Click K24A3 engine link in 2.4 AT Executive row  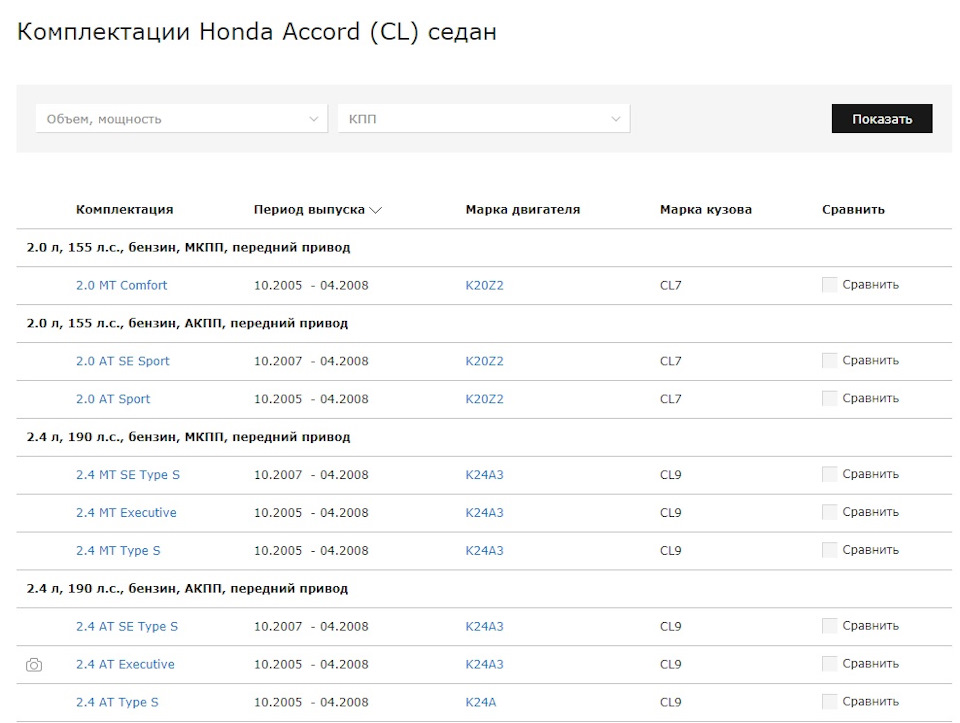pos(484,665)
